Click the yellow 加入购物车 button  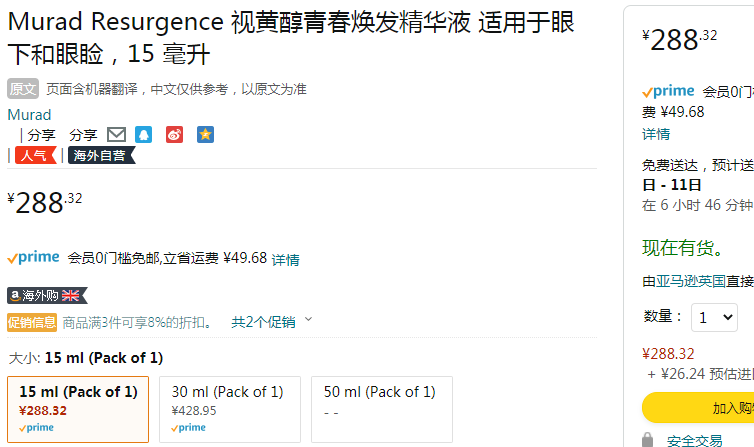coord(698,408)
